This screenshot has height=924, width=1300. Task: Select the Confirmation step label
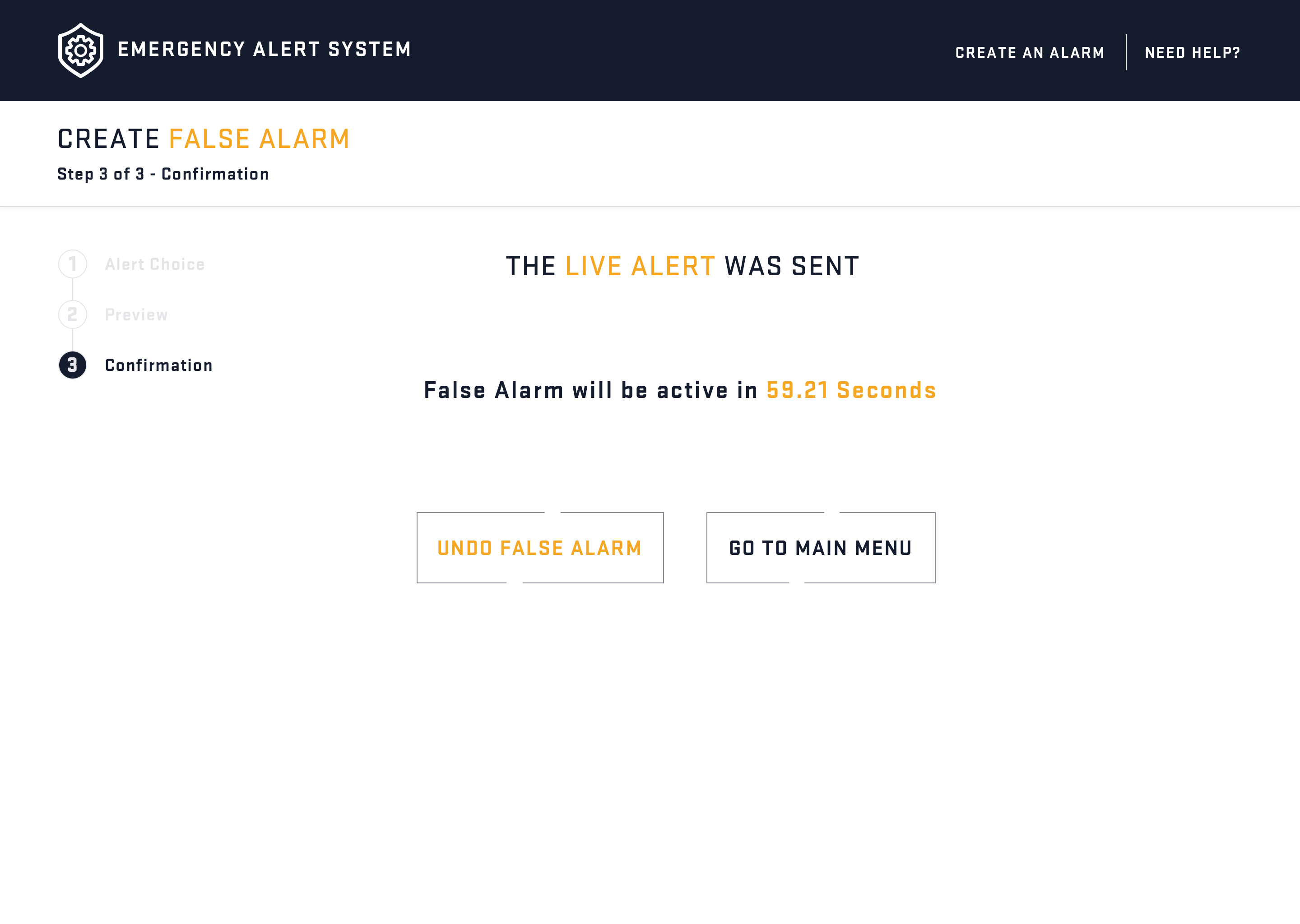pos(159,365)
